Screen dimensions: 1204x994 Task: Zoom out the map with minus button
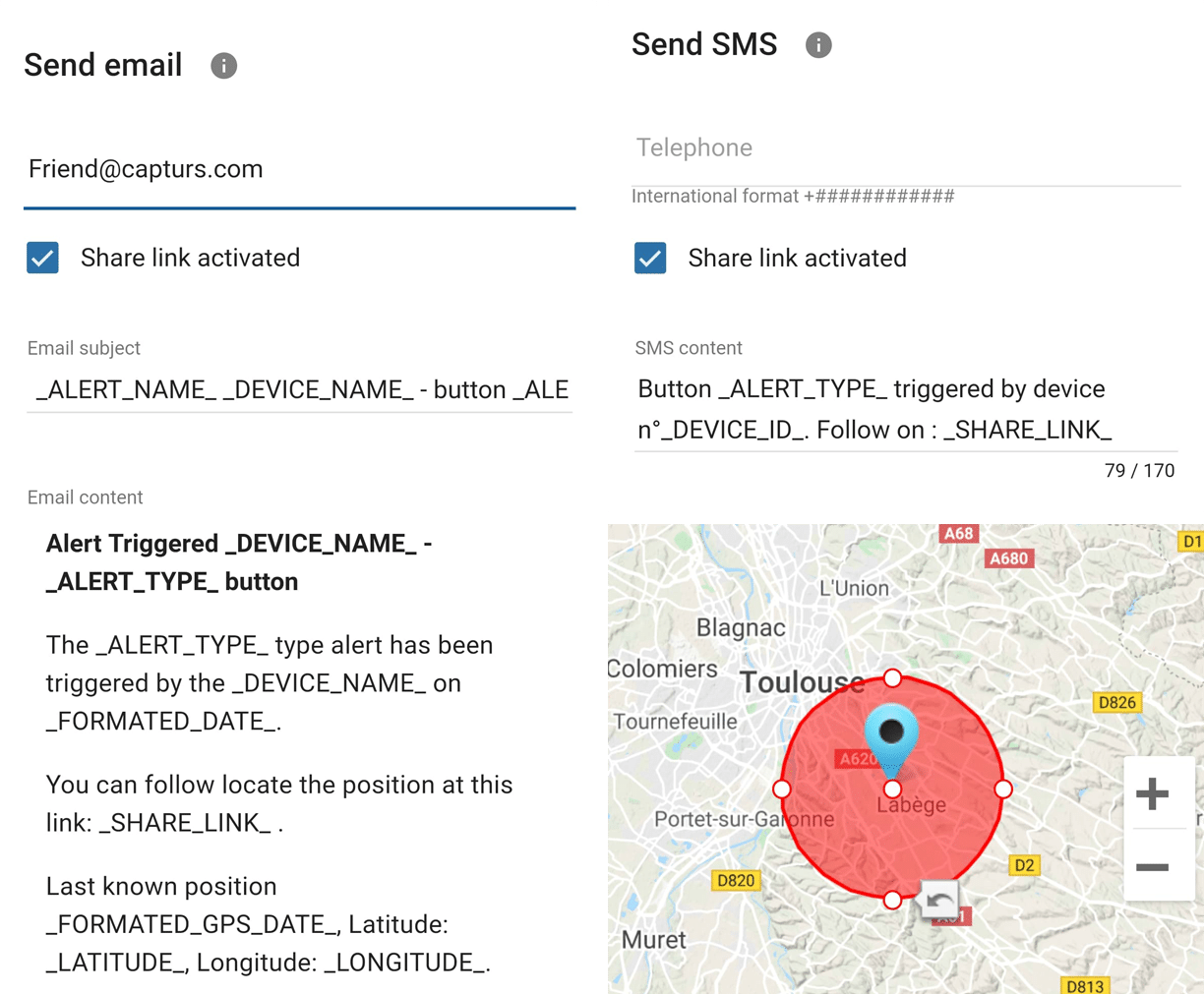click(x=1152, y=866)
